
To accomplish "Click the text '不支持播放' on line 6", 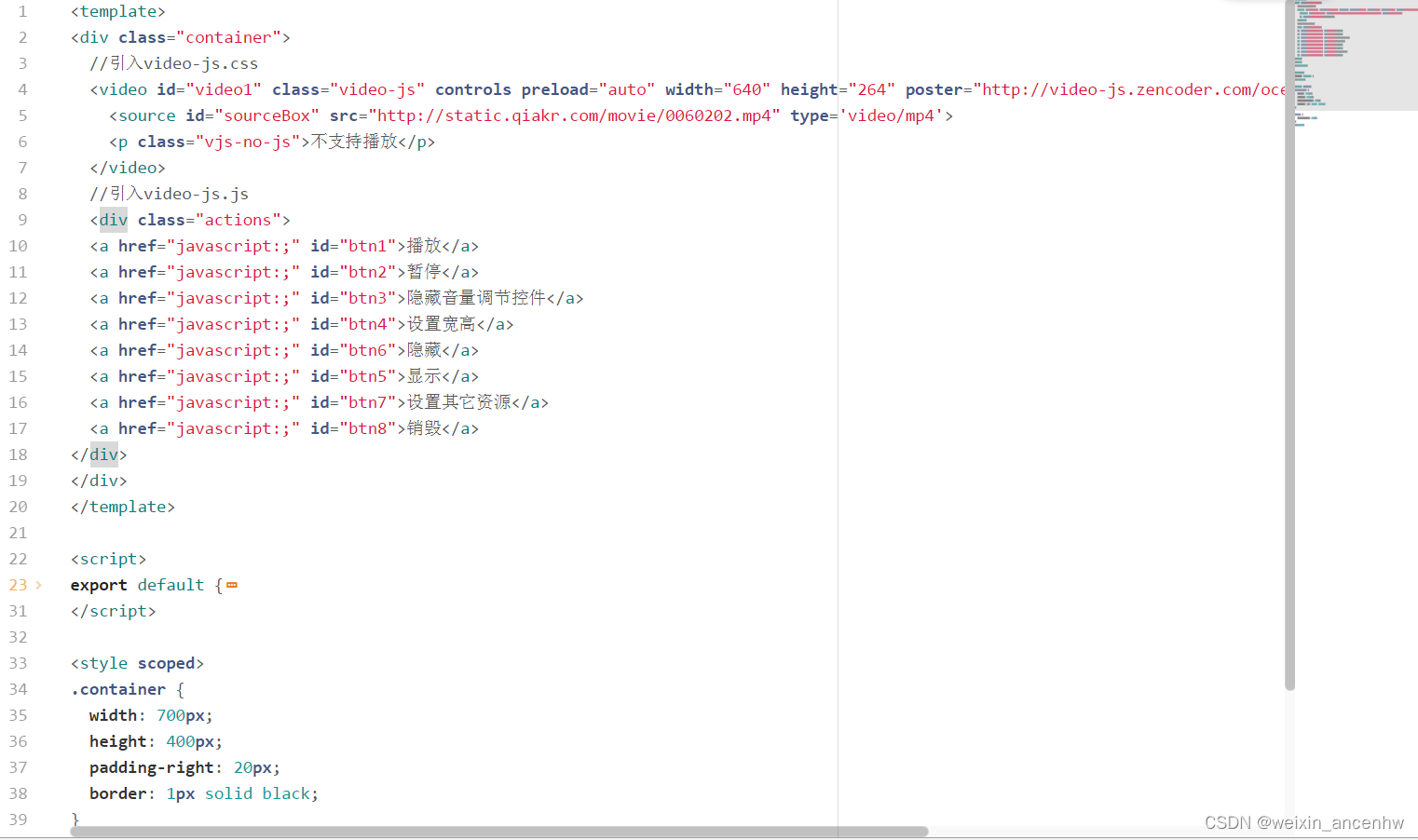I will click(354, 142).
